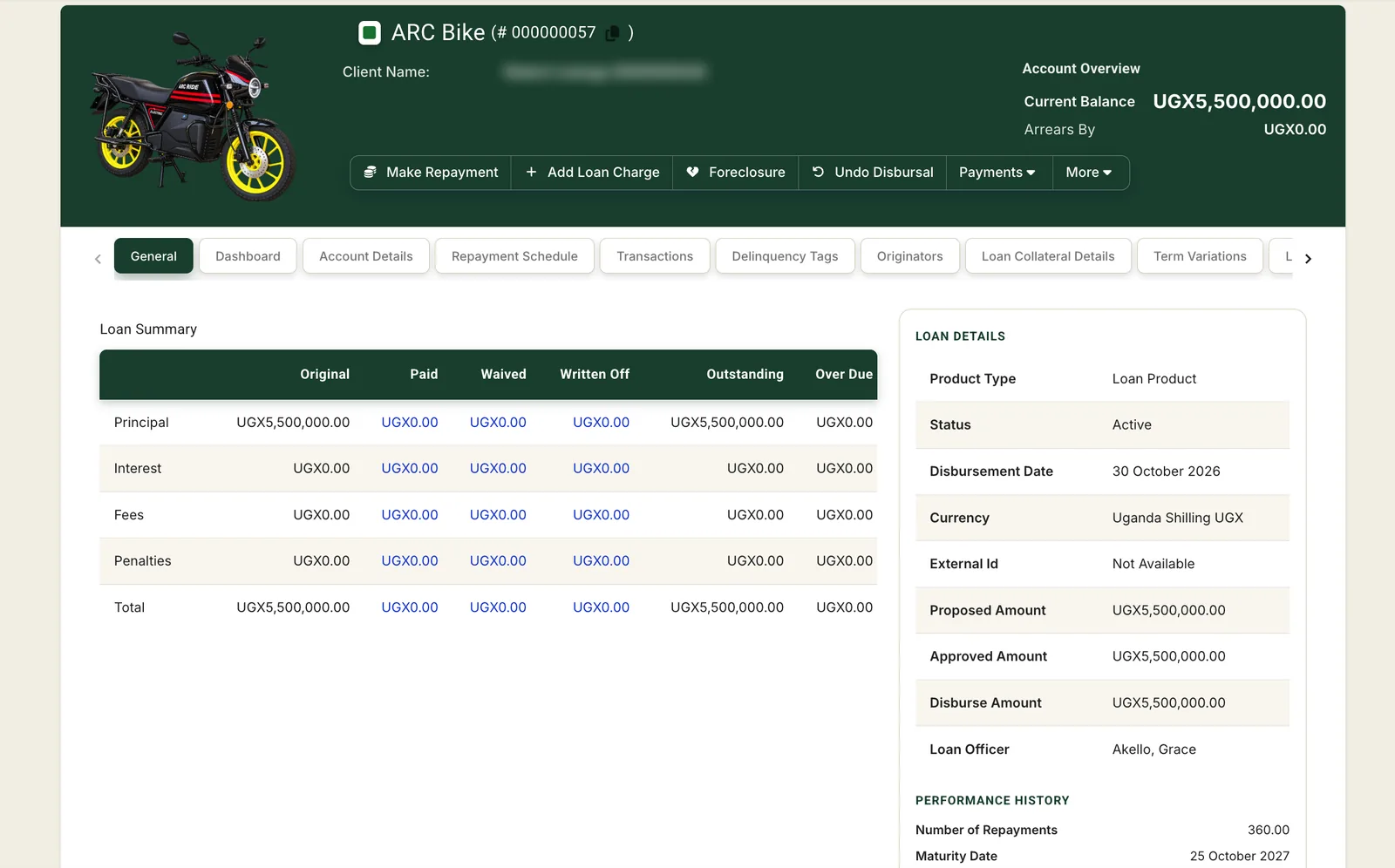Viewport: 1395px width, 868px height.
Task: Click the Maturity Date 25 October 2027
Action: coord(1239,857)
